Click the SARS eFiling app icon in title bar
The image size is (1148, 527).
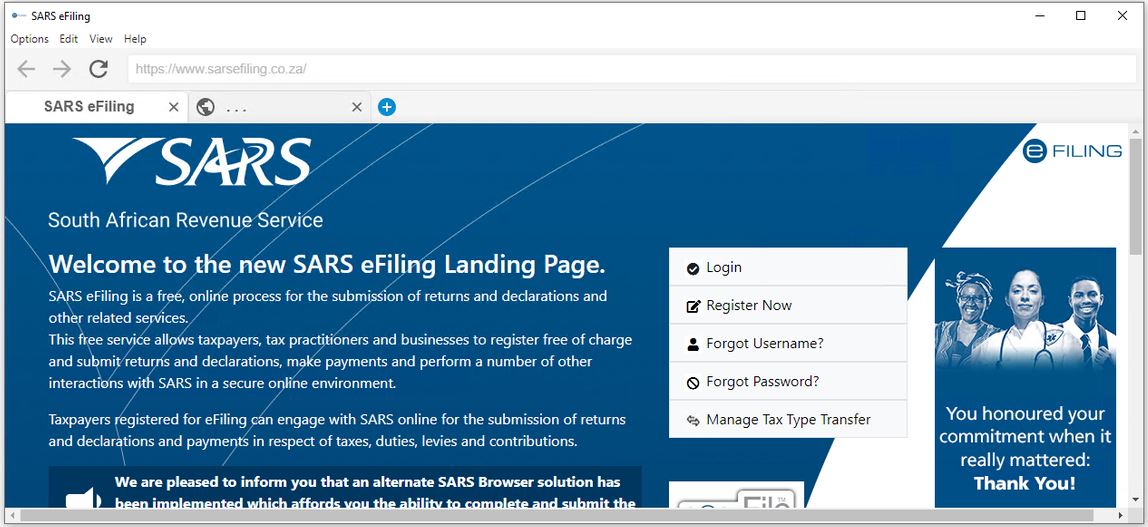pyautogui.click(x=19, y=15)
